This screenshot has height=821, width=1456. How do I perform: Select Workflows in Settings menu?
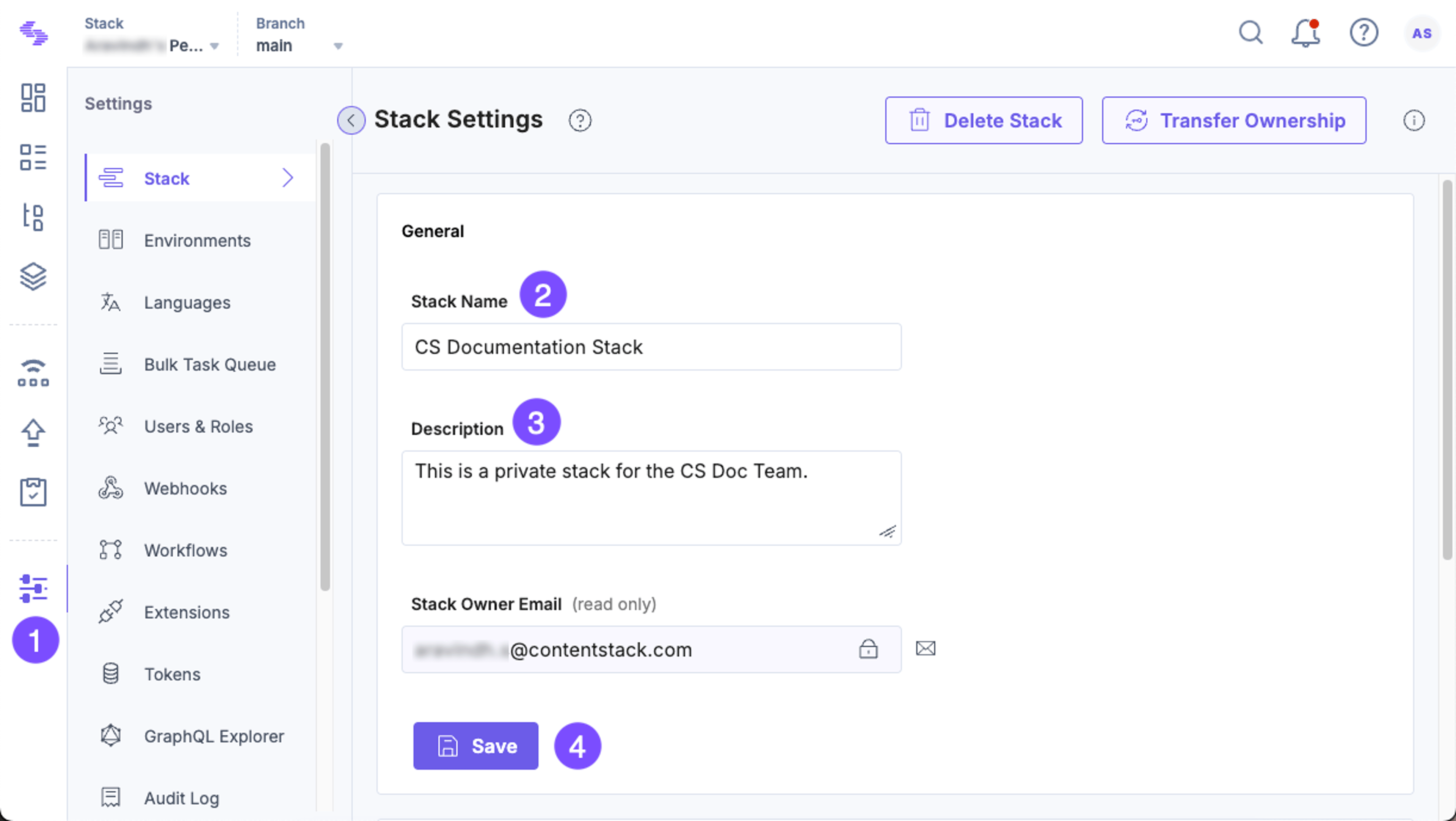click(x=200, y=550)
